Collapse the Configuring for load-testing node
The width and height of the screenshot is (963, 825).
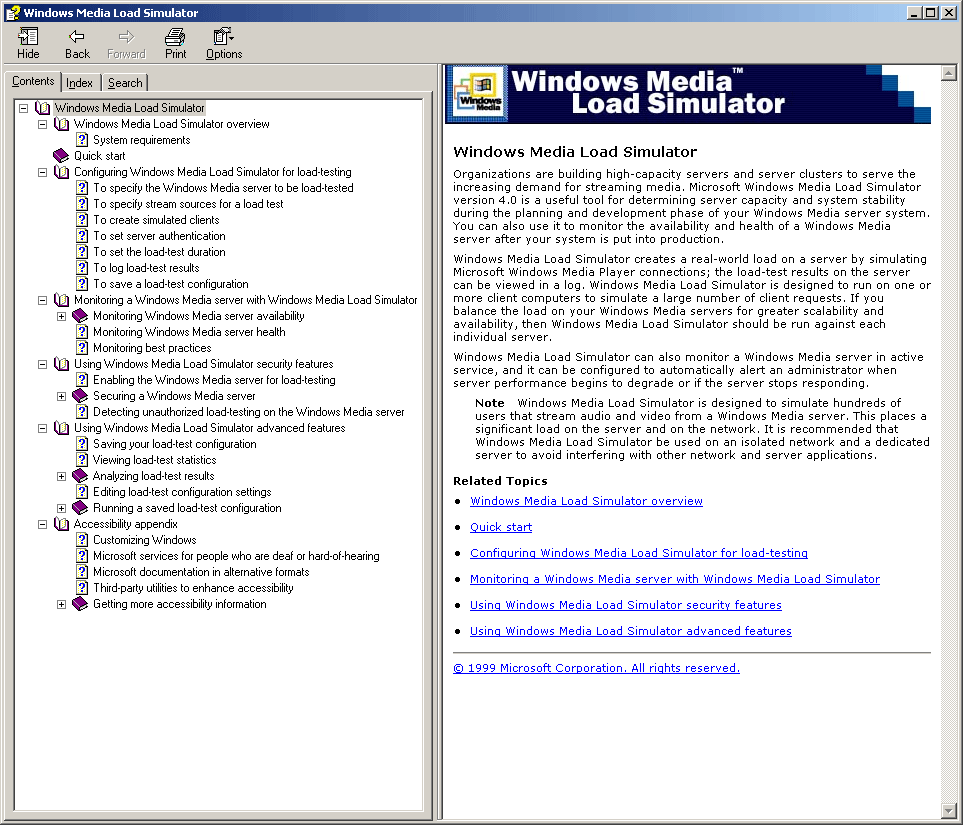point(42,172)
